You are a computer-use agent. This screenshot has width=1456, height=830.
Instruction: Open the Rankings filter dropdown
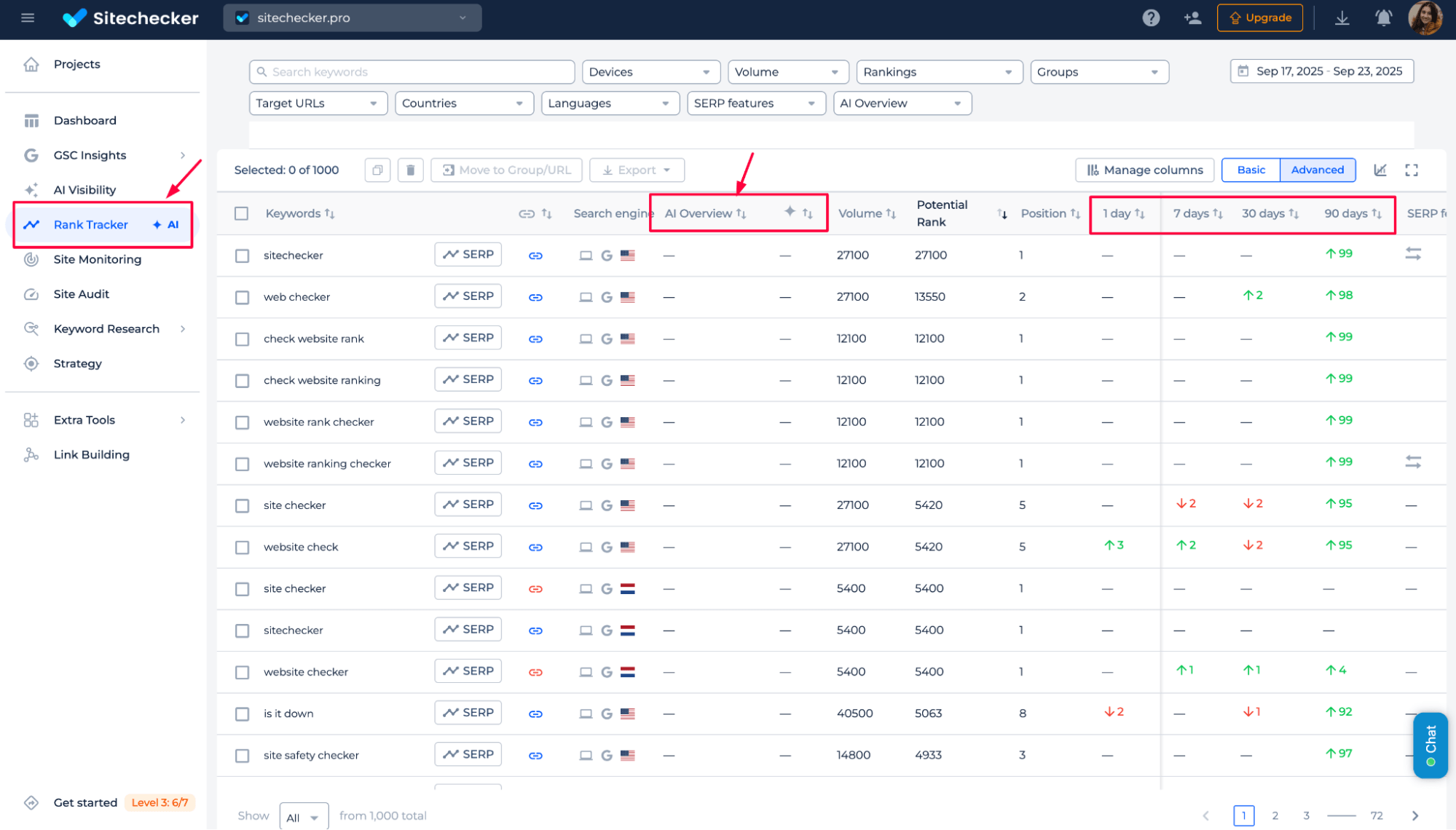click(939, 72)
